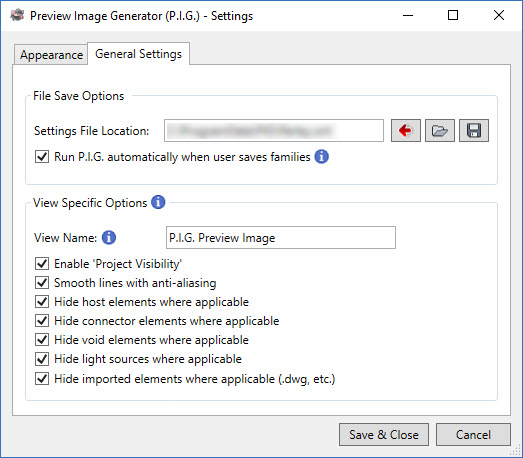523x458 pixels.
Task: Click the Cancel button
Action: click(473, 434)
